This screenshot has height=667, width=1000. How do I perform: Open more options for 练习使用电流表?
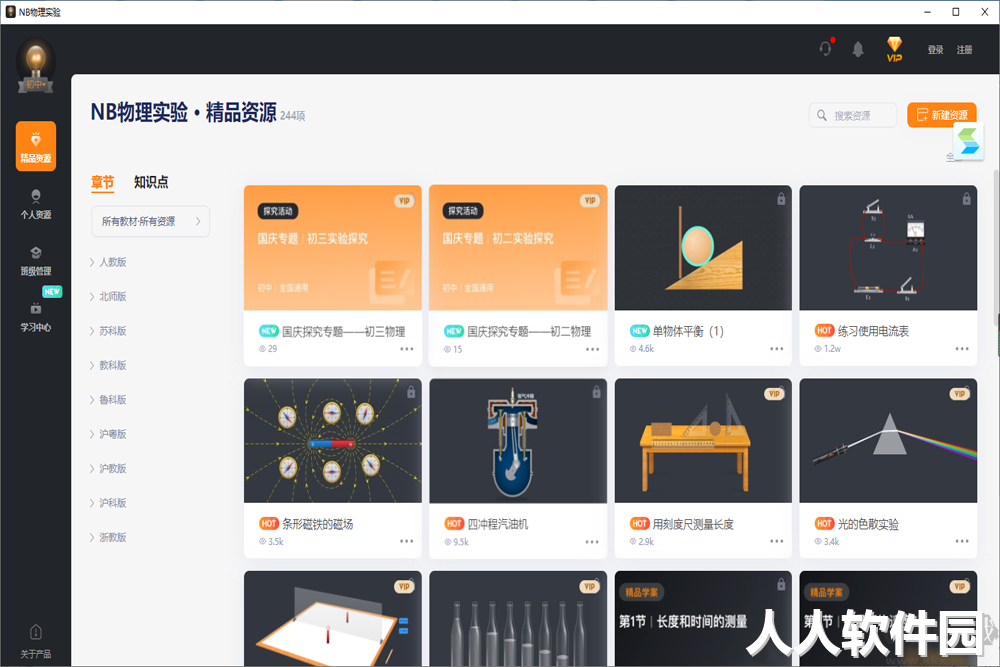coord(962,349)
